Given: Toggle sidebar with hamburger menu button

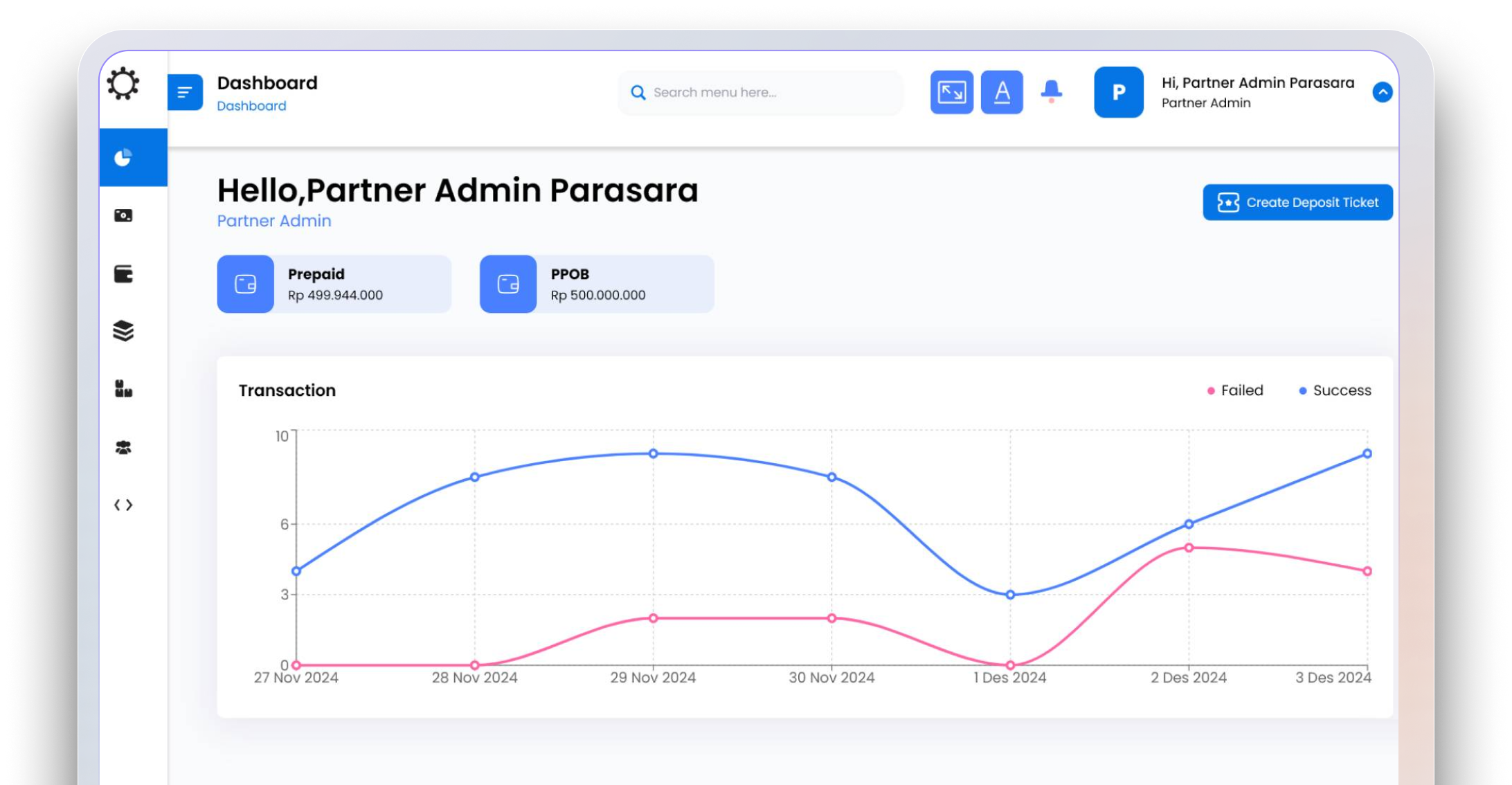Looking at the screenshot, I should (x=185, y=92).
